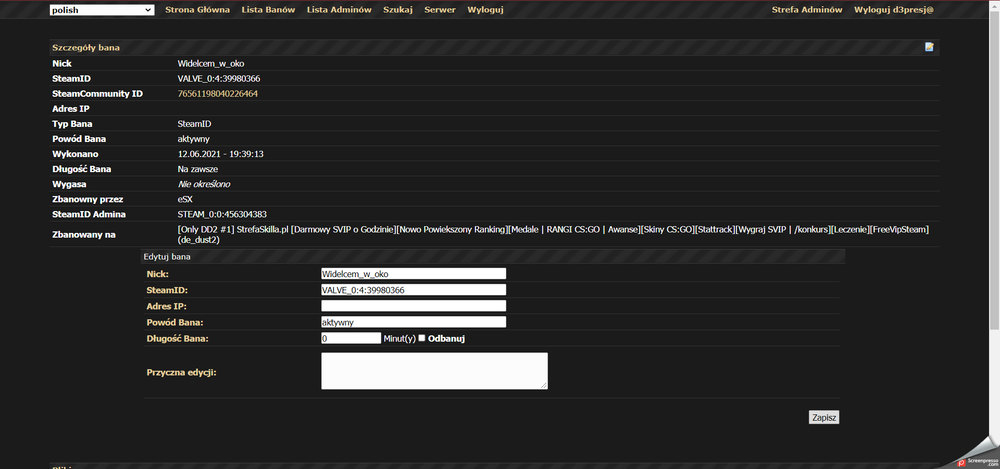1000x469 pixels.
Task: Click the edit ban details icon
Action: pyautogui.click(x=929, y=47)
